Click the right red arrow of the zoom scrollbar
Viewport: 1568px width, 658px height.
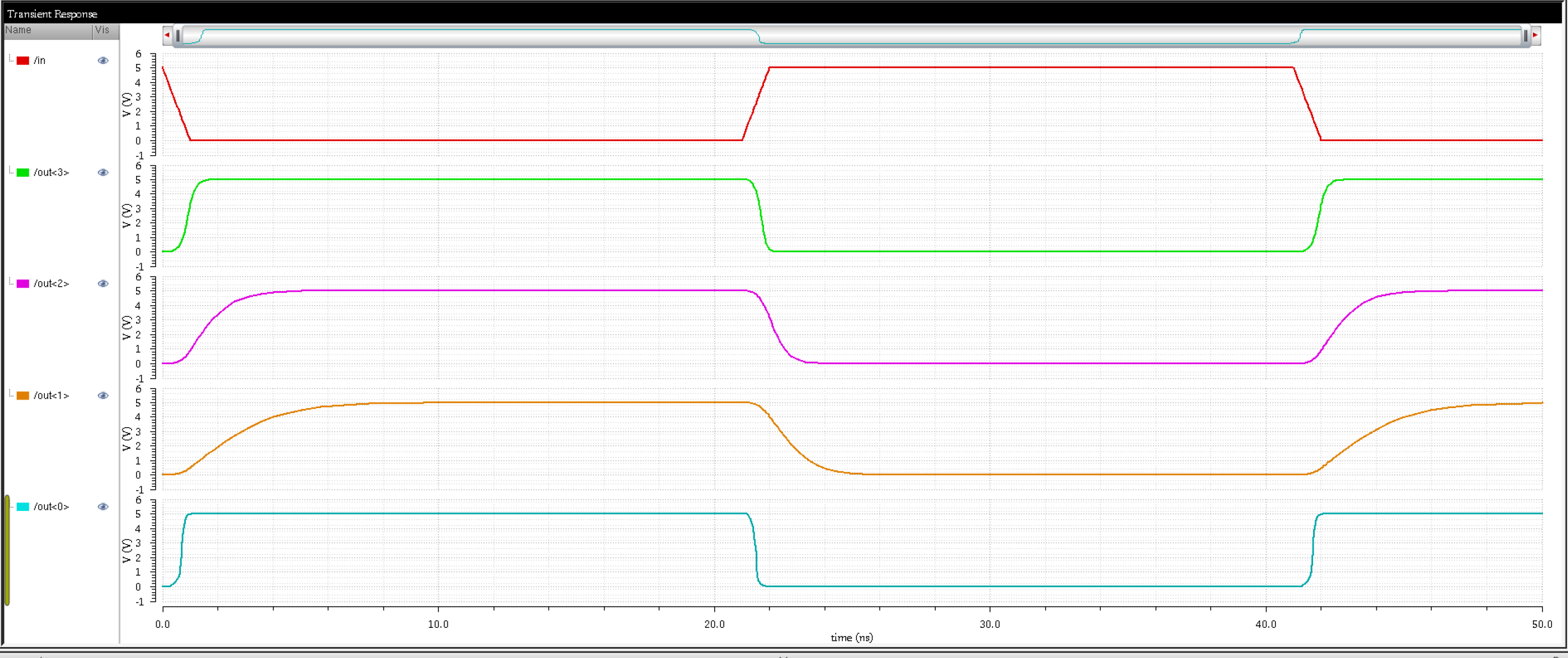tap(1535, 35)
